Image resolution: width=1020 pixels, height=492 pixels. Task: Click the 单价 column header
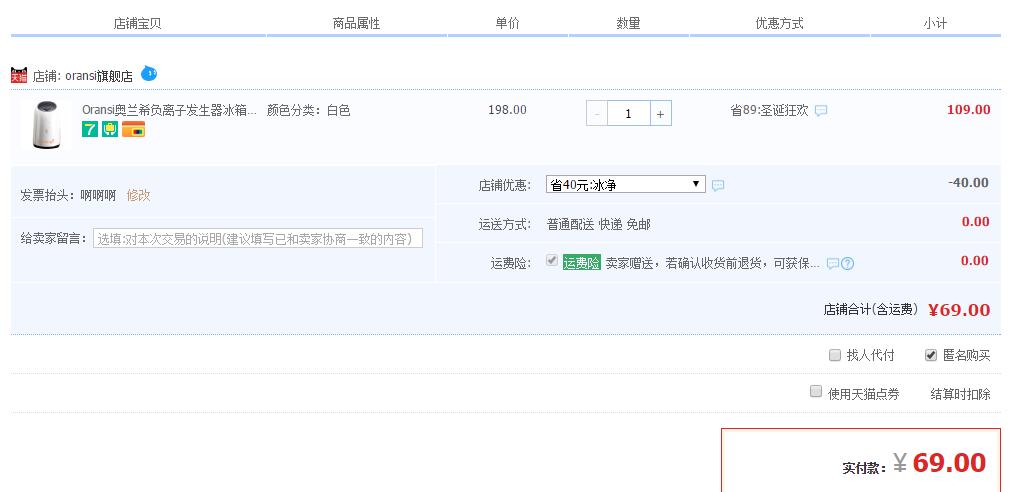point(507,23)
